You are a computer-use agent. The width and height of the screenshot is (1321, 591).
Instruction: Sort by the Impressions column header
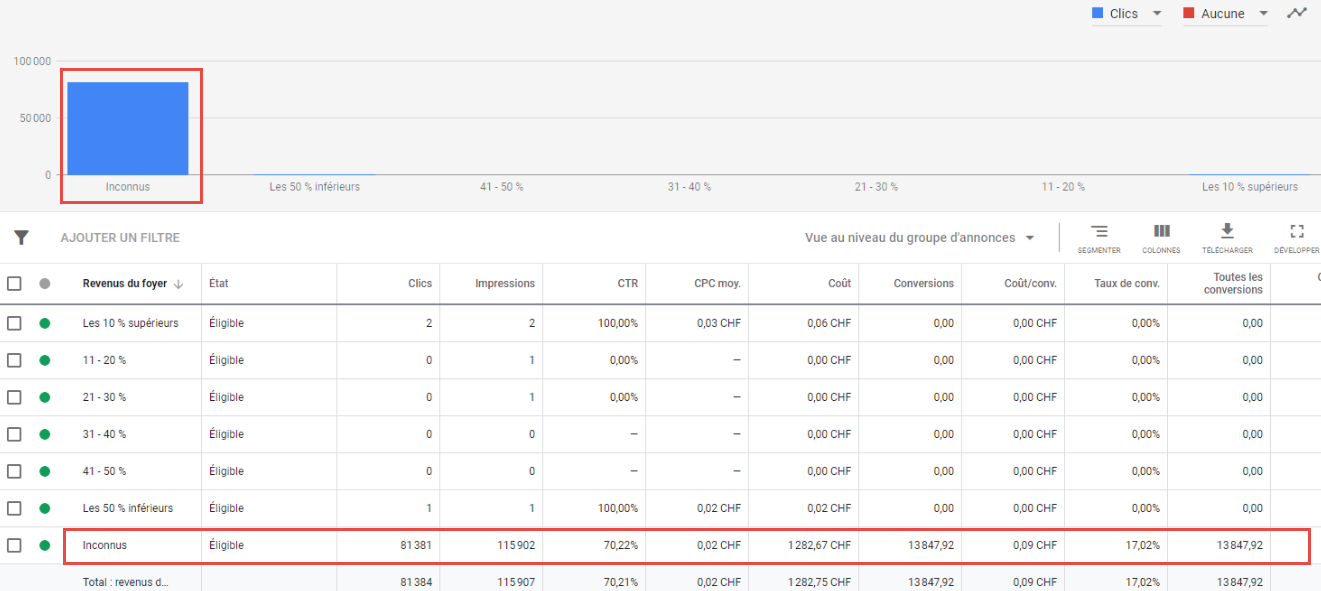pyautogui.click(x=505, y=284)
